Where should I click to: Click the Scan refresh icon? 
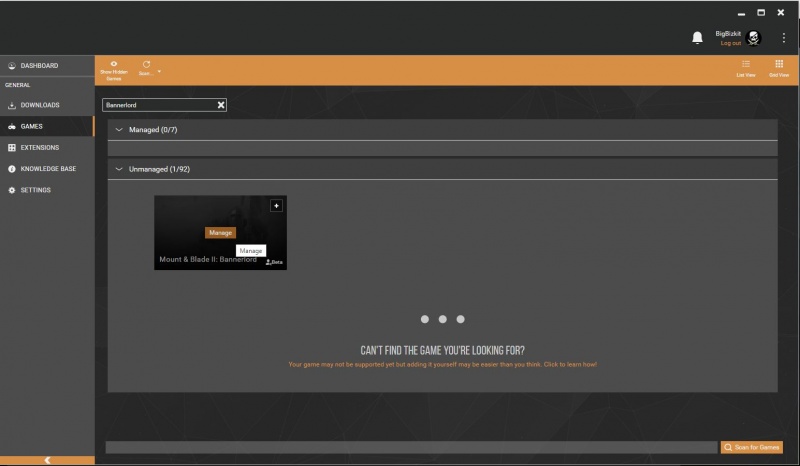(146, 64)
